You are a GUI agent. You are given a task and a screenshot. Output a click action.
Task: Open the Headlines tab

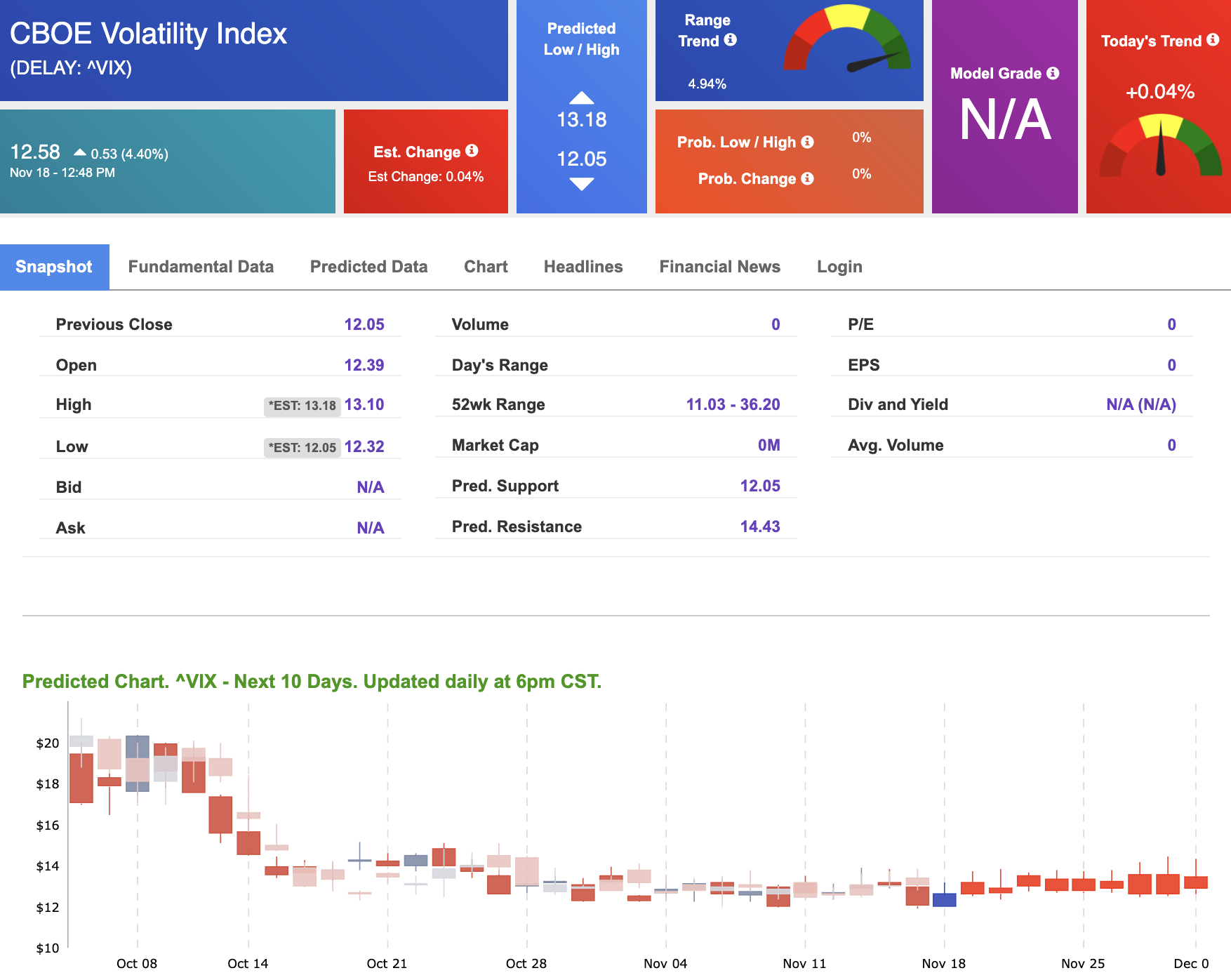click(x=583, y=267)
